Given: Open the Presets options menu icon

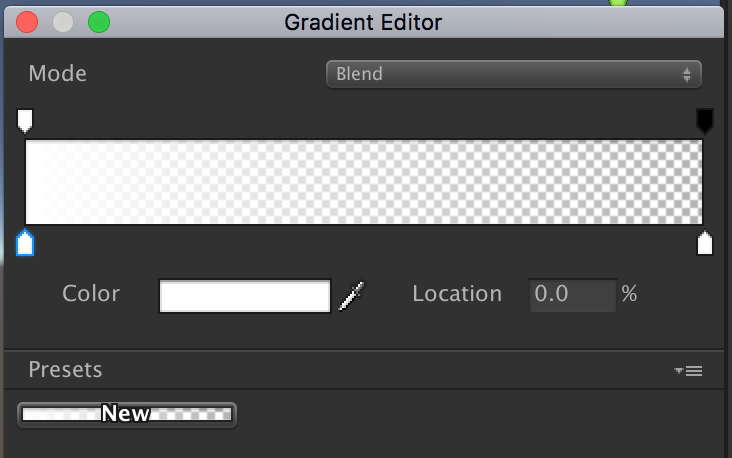Looking at the screenshot, I should click(689, 371).
